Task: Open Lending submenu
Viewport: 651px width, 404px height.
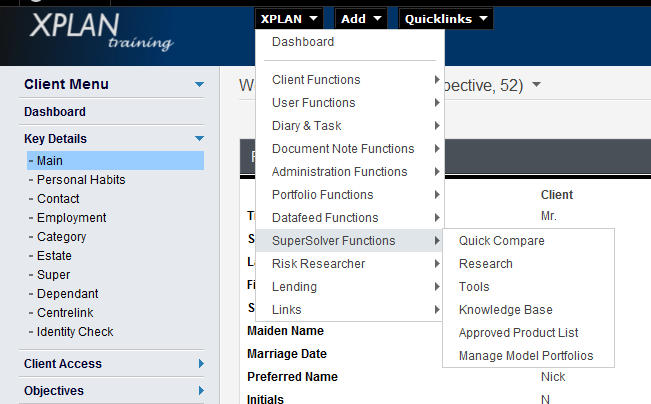Action: click(x=350, y=286)
